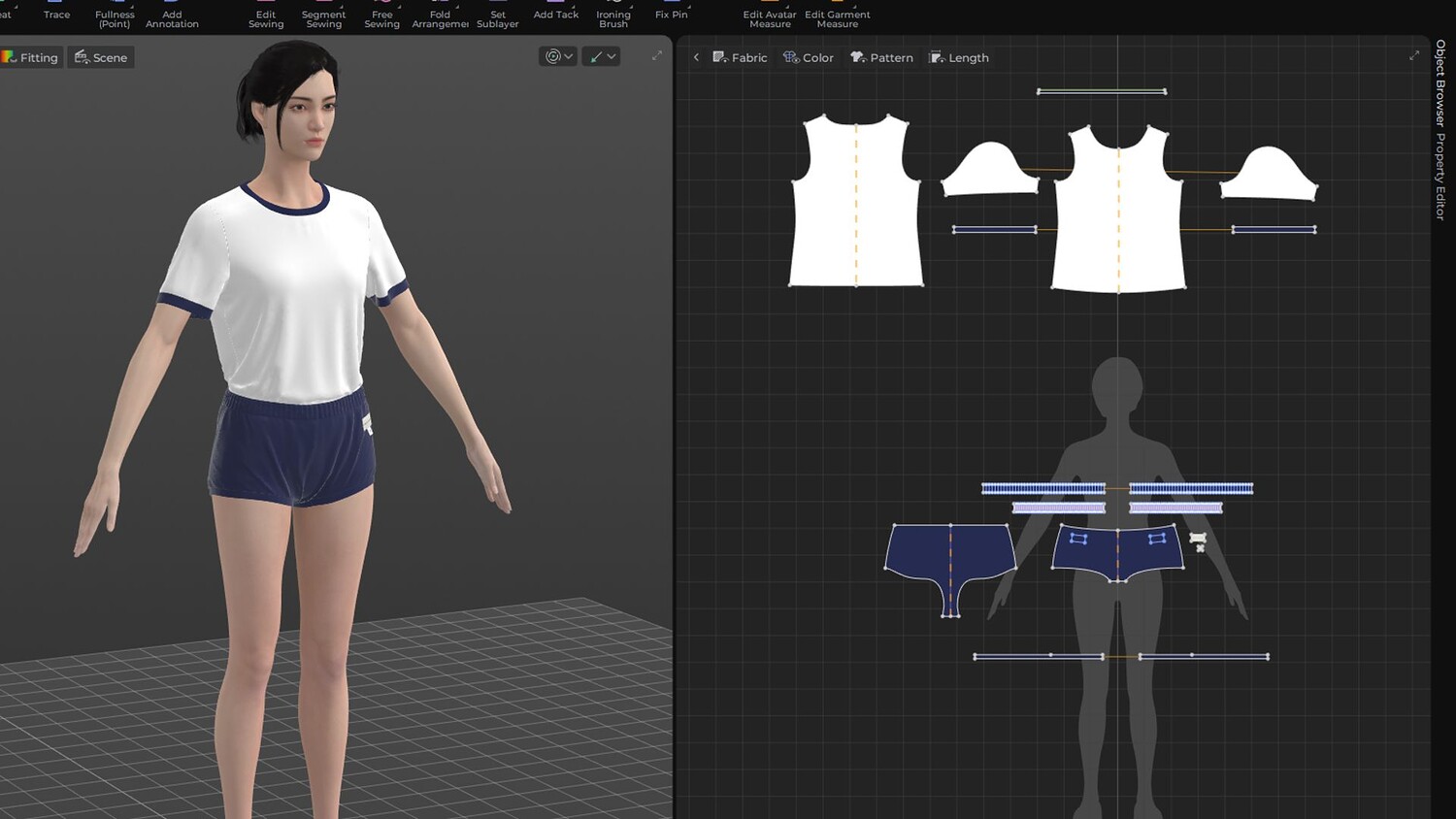Activate the Free Sewing tool
Screen dimensions: 1456x819
click(x=381, y=18)
